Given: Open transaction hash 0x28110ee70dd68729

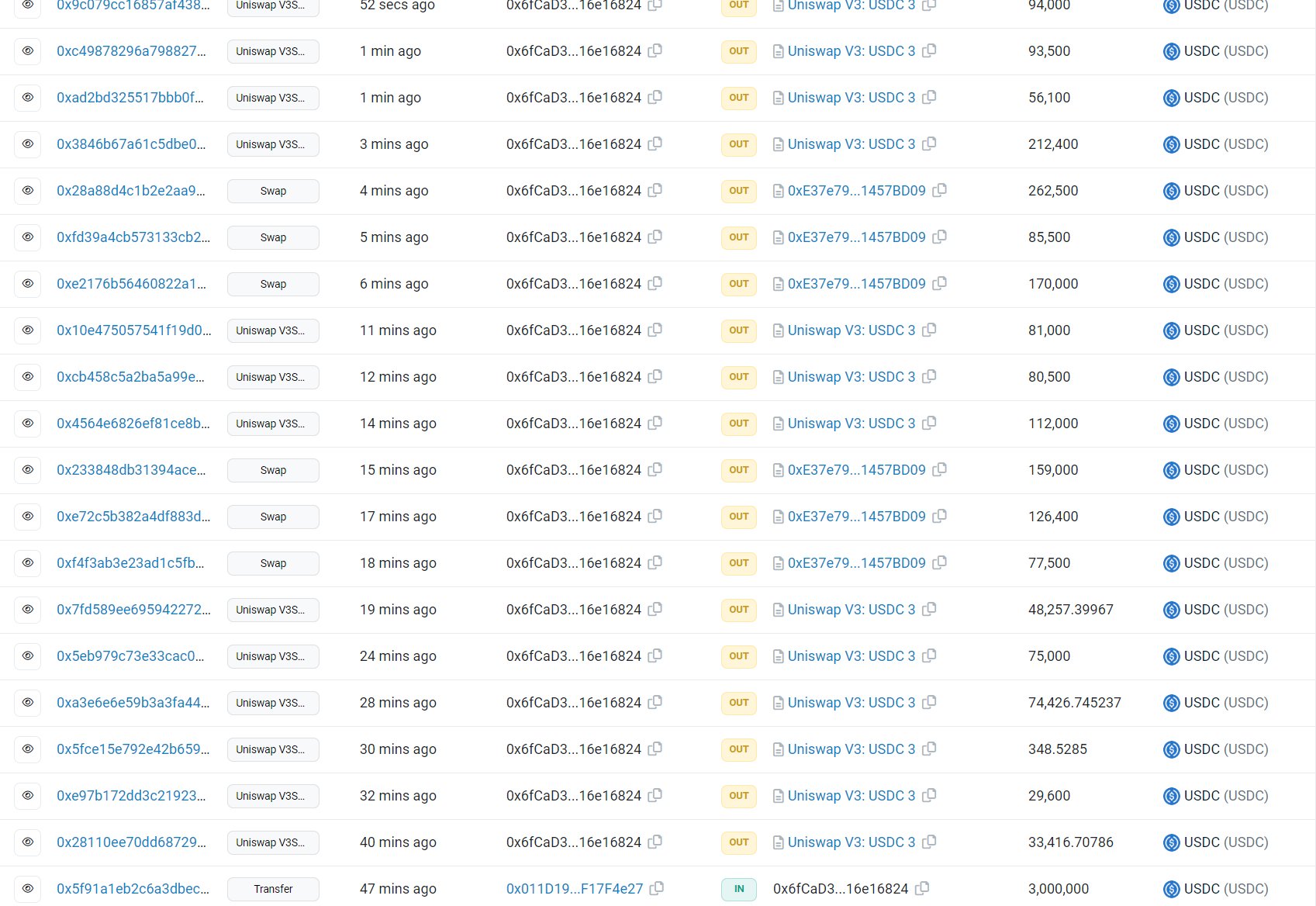Looking at the screenshot, I should coord(132,842).
